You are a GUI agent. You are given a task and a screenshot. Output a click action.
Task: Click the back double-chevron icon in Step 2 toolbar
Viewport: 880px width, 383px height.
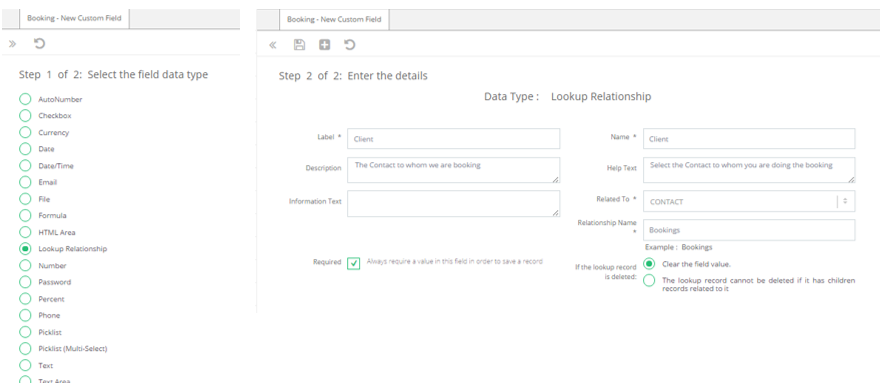(273, 45)
